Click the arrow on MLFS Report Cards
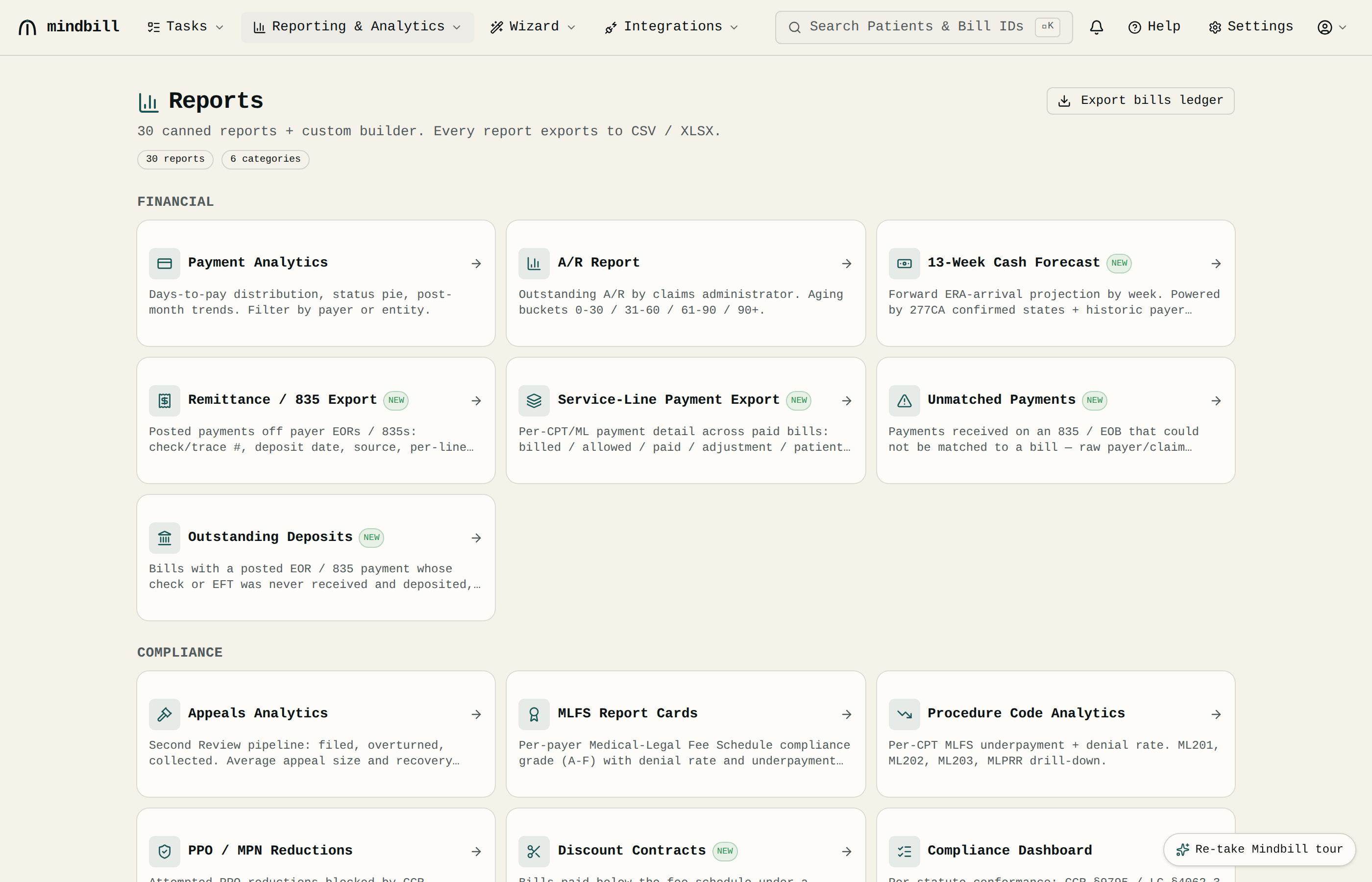 [x=846, y=714]
